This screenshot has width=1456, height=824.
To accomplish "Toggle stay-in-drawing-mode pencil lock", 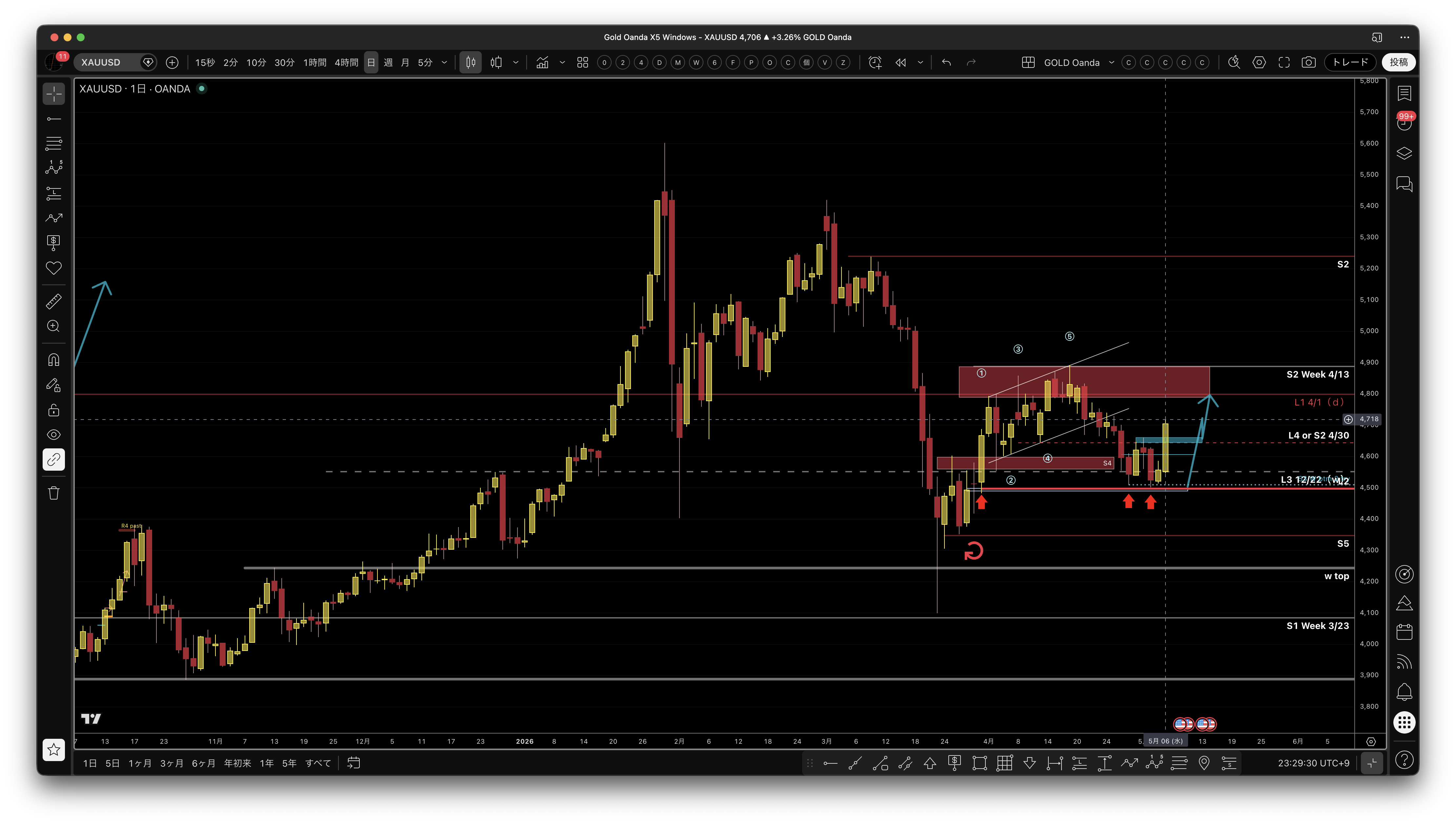I will click(54, 385).
